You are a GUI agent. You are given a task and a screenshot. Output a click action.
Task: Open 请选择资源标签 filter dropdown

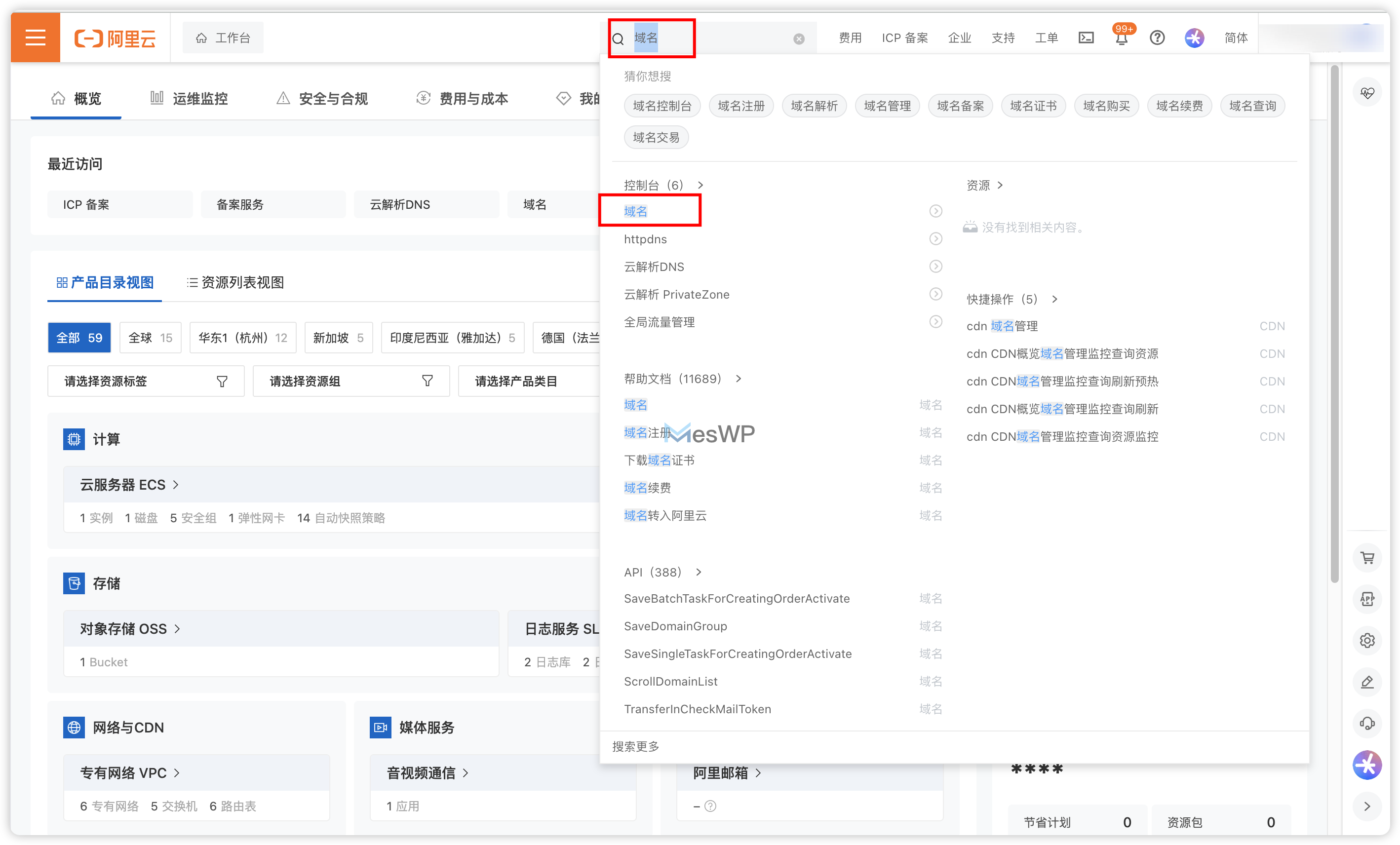(146, 382)
